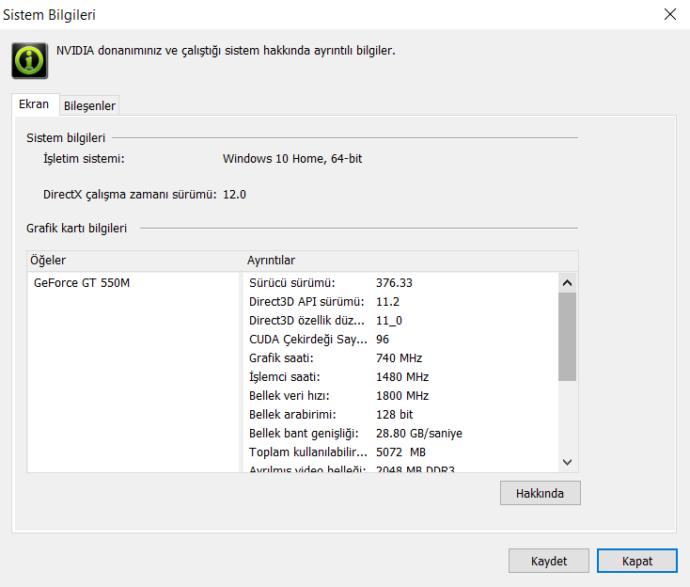Click the 11_0 feature level value
Image resolution: width=690 pixels, height=587 pixels.
[389, 321]
